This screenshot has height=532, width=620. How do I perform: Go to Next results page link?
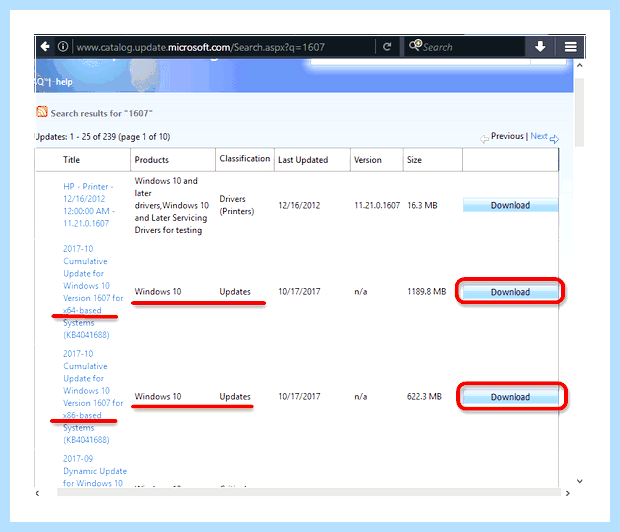[x=539, y=136]
